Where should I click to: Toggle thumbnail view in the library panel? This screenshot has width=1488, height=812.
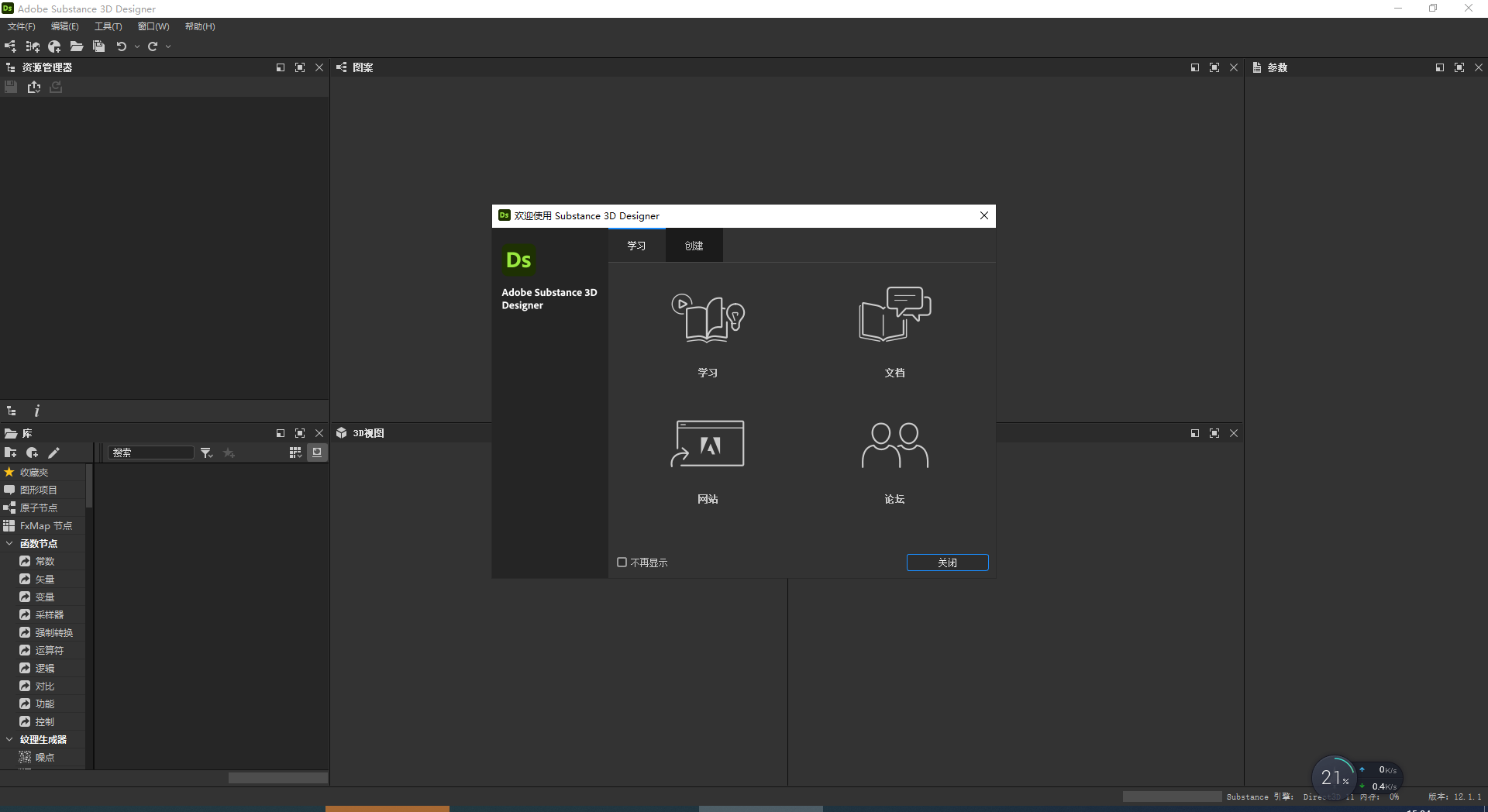tap(317, 452)
